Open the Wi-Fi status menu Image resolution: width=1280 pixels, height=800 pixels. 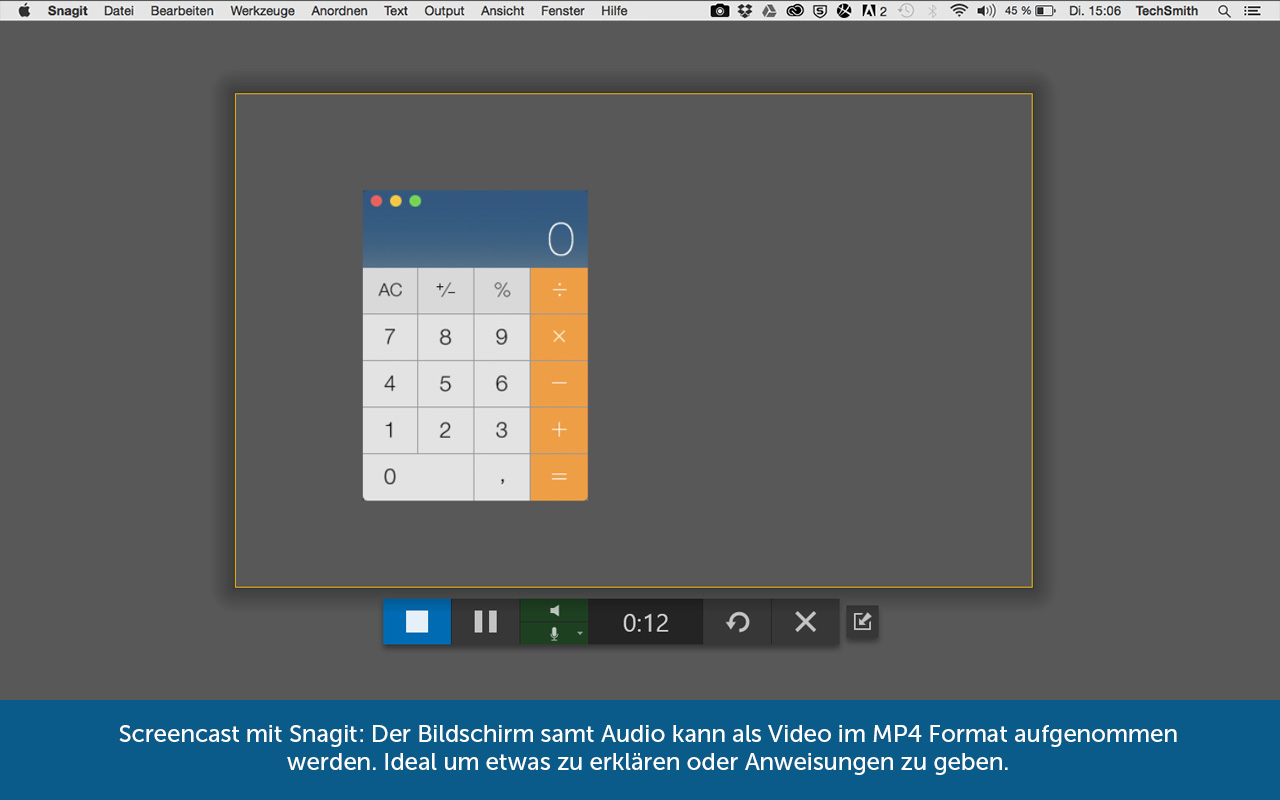click(959, 11)
